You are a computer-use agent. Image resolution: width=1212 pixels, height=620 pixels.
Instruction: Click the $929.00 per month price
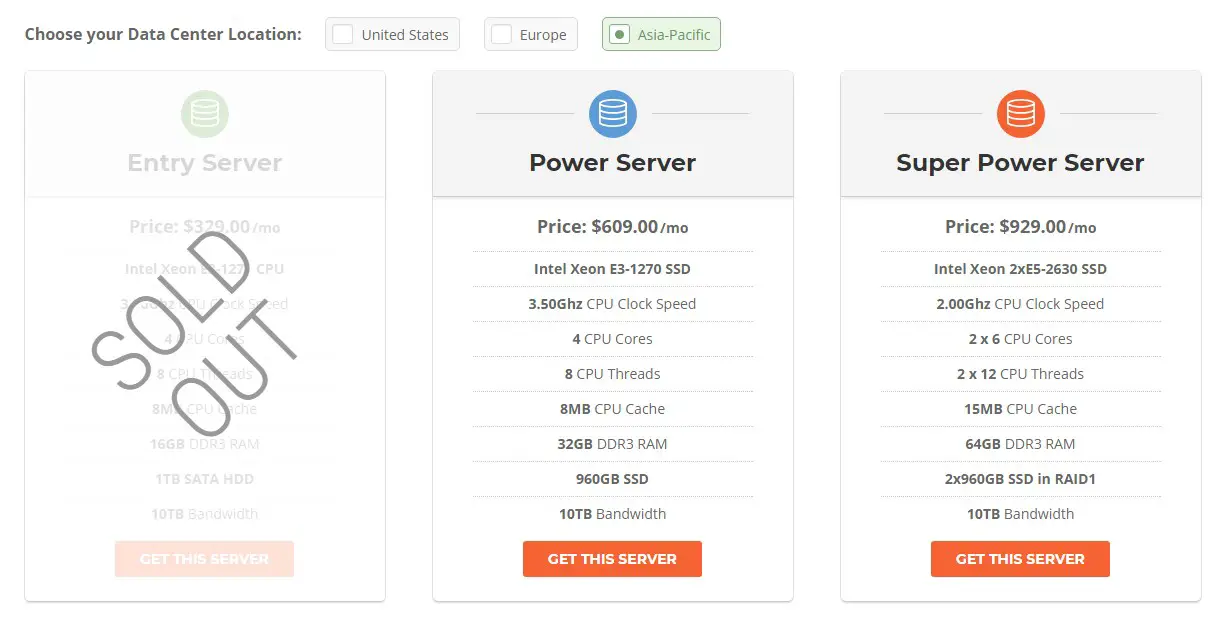pos(1021,227)
